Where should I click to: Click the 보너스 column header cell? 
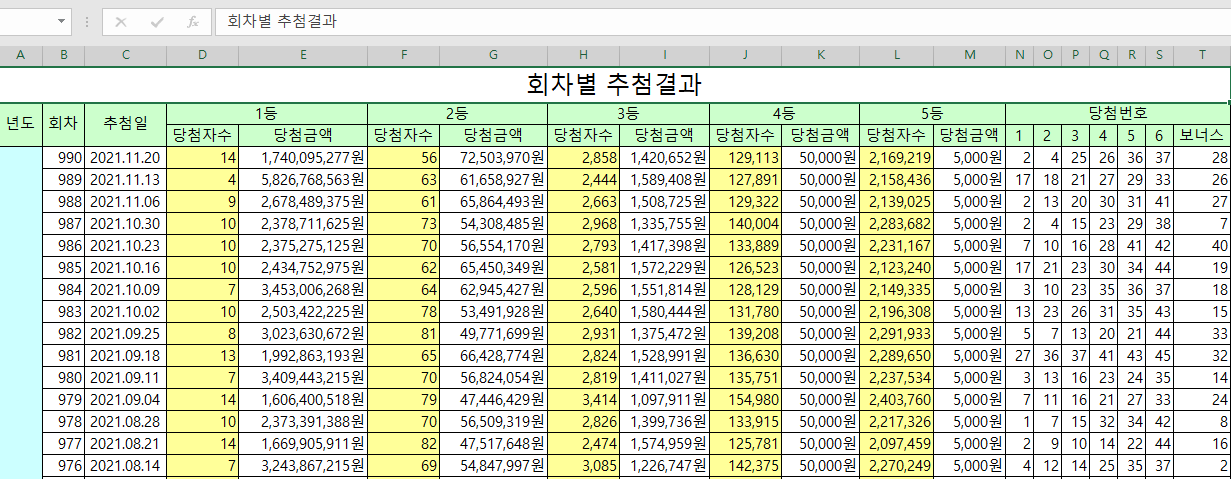click(x=1202, y=135)
